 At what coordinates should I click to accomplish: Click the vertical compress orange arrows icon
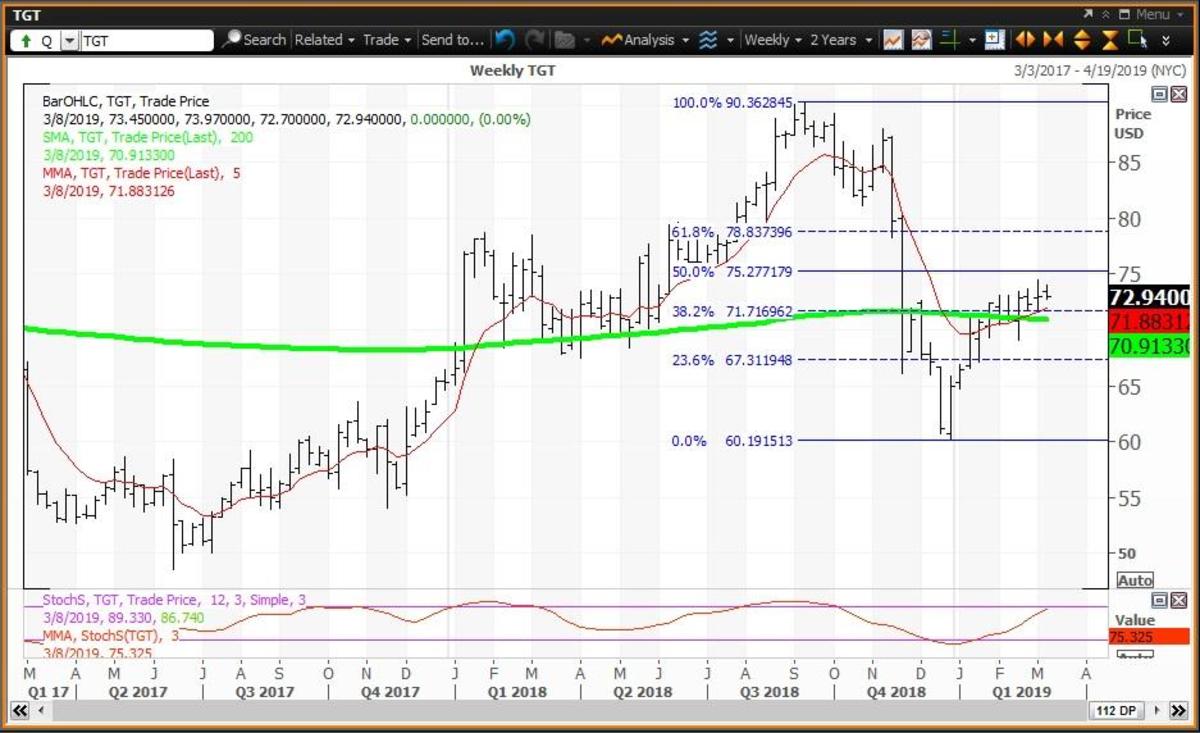(x=1110, y=40)
